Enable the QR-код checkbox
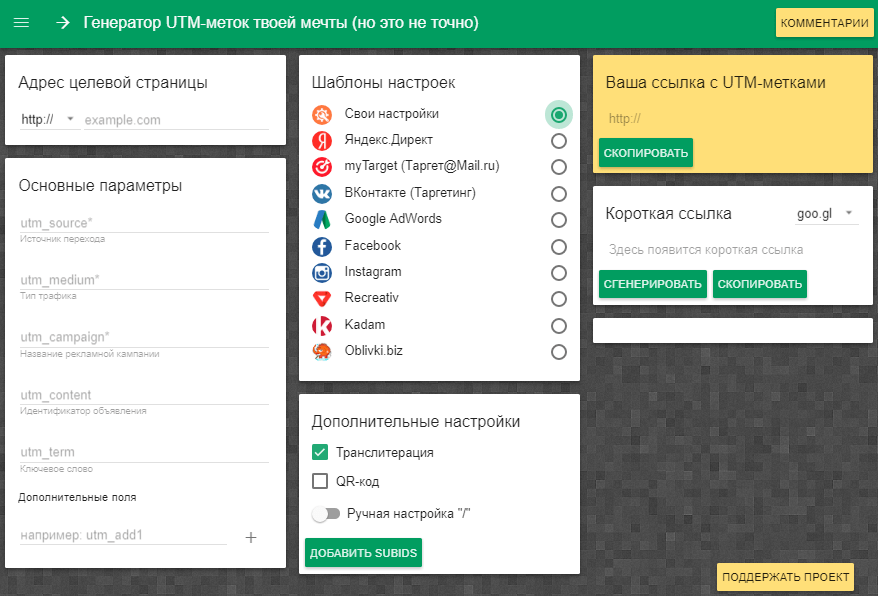 pyautogui.click(x=320, y=481)
